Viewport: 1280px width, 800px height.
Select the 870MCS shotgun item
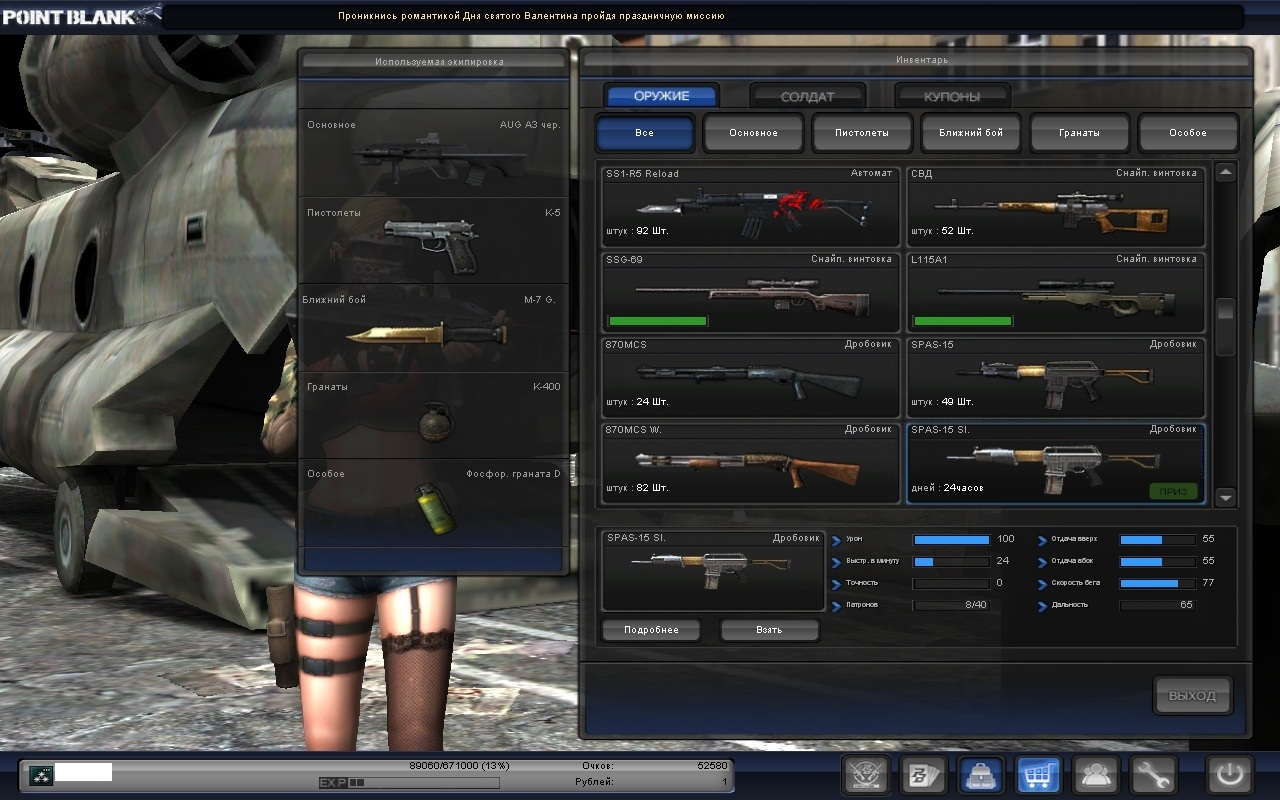(x=750, y=377)
